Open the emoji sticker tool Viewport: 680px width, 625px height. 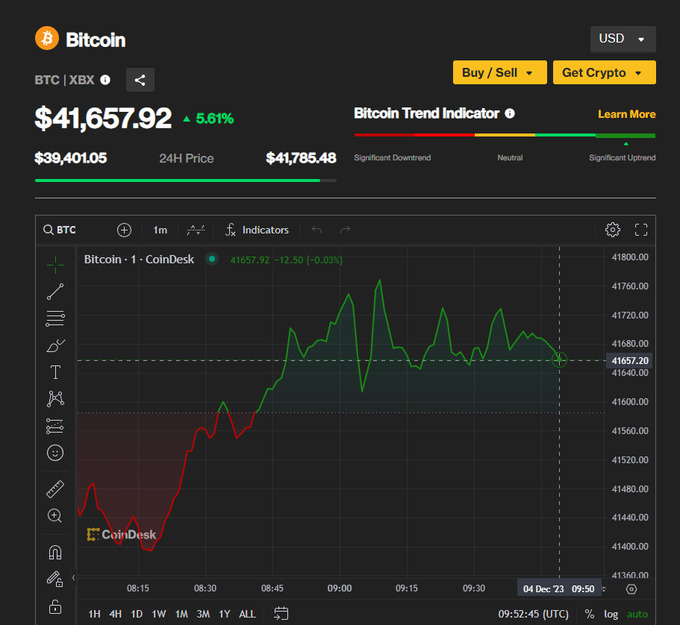[x=55, y=453]
